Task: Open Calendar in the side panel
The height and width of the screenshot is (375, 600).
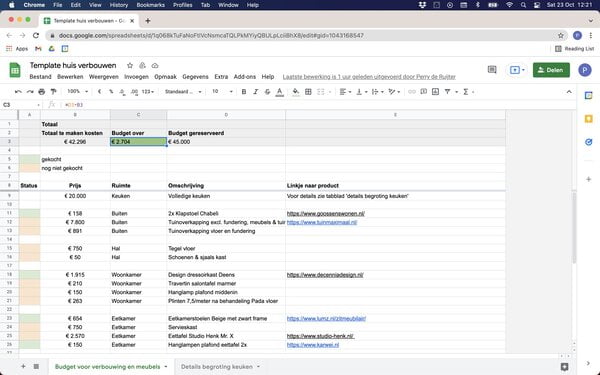Action: (589, 96)
